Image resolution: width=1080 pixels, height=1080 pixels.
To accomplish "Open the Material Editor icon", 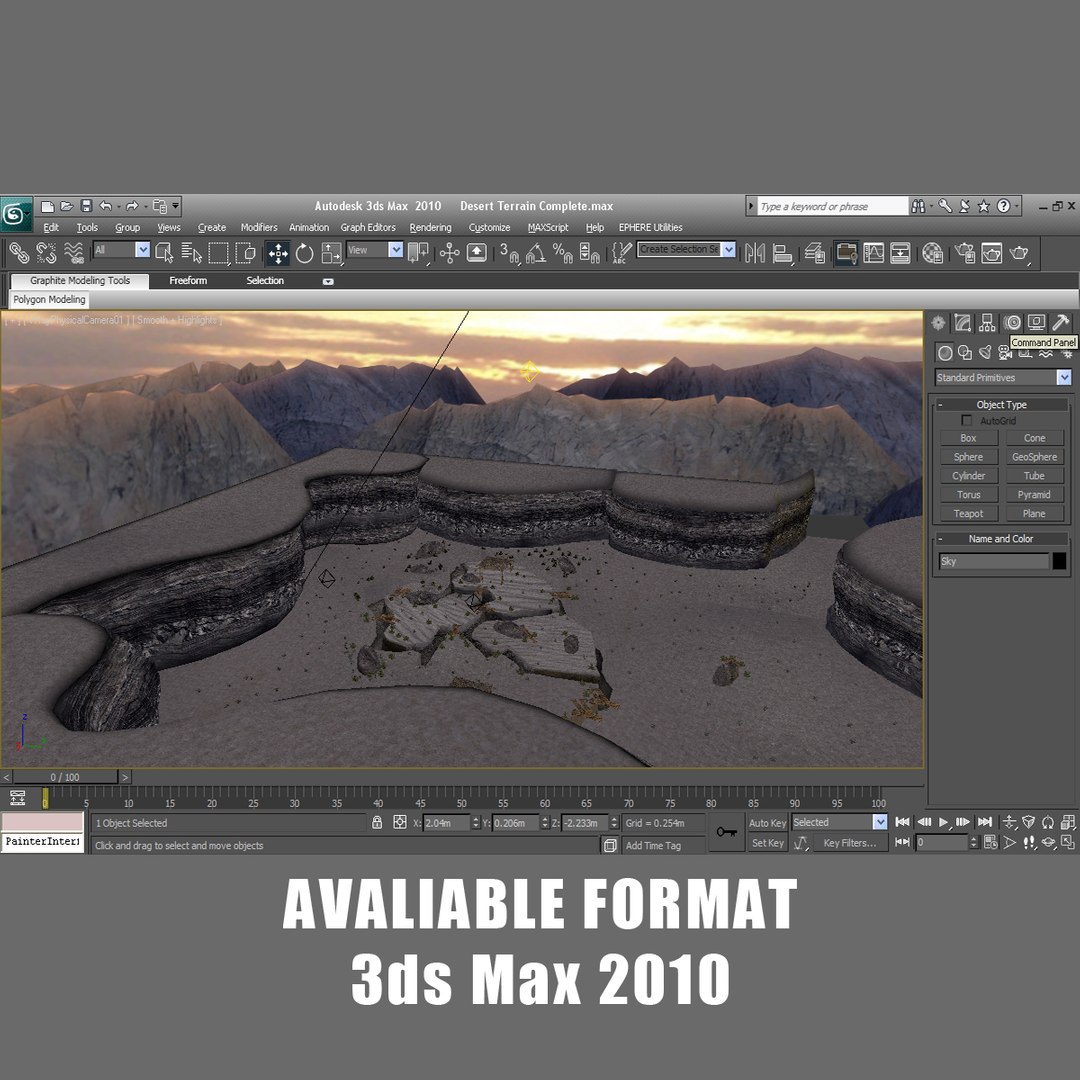I will pos(933,253).
